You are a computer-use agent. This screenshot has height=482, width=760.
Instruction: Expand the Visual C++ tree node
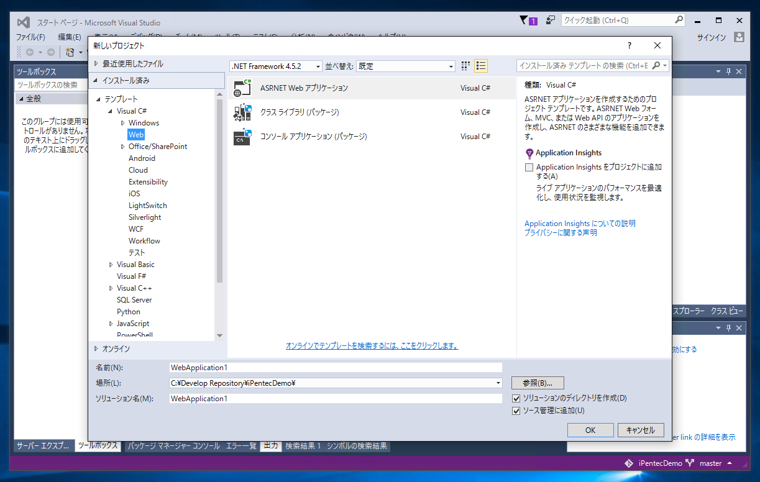(x=111, y=288)
